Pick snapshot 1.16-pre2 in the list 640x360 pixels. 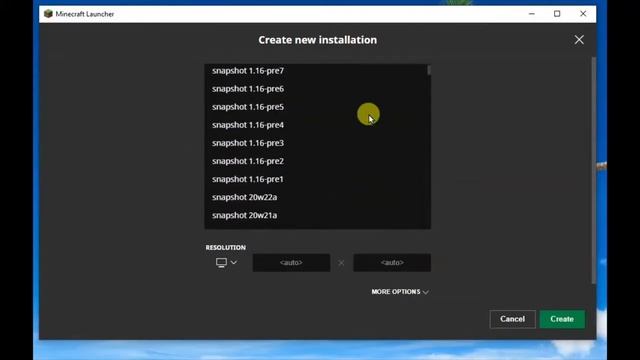(x=317, y=161)
